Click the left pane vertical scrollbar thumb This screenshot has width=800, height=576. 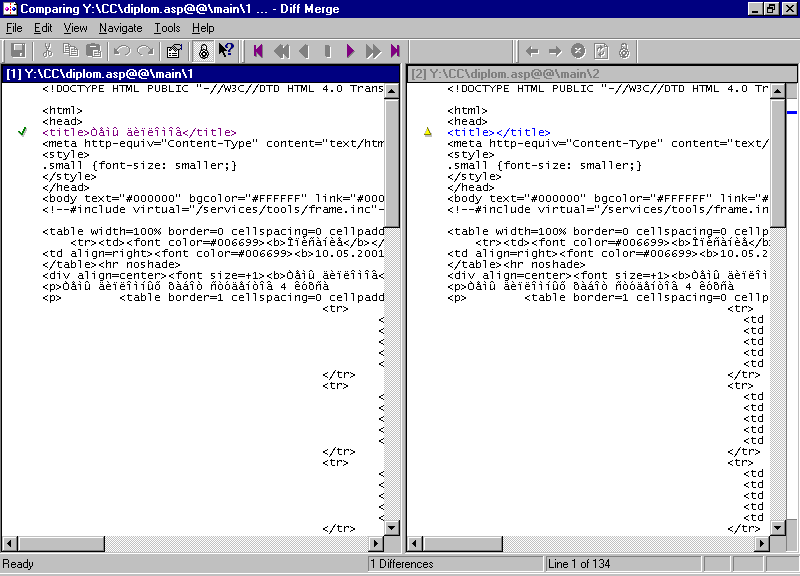click(392, 163)
